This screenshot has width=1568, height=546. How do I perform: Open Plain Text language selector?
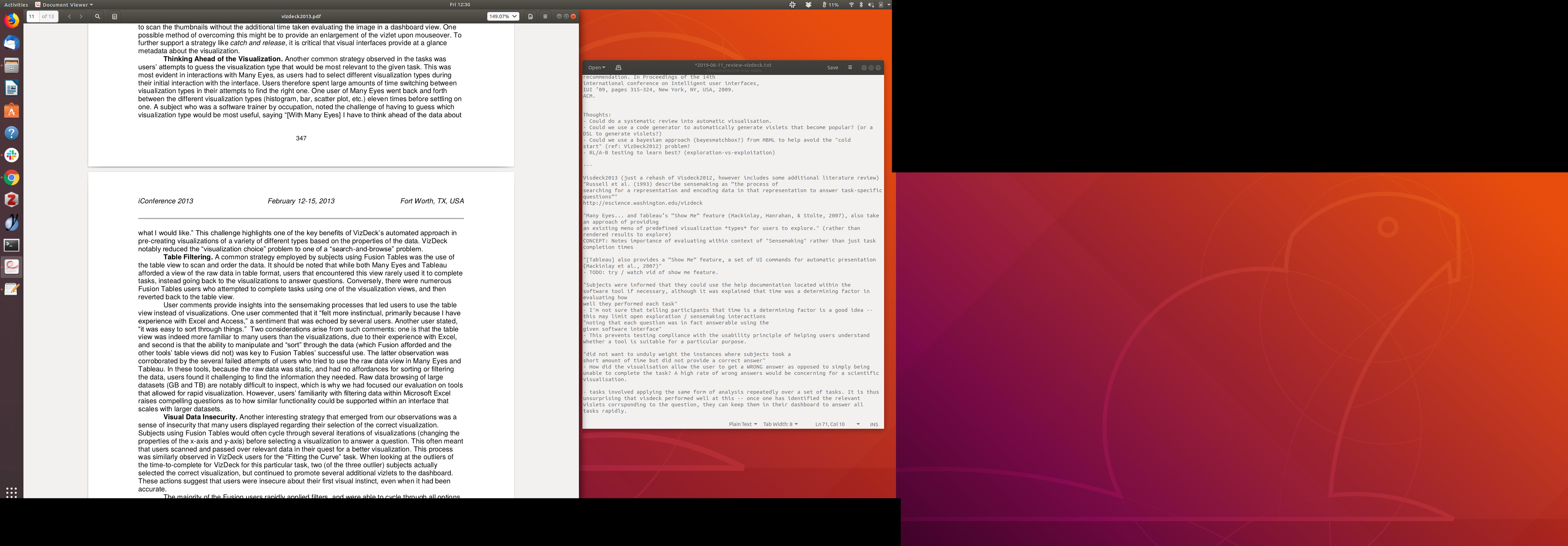tap(743, 424)
